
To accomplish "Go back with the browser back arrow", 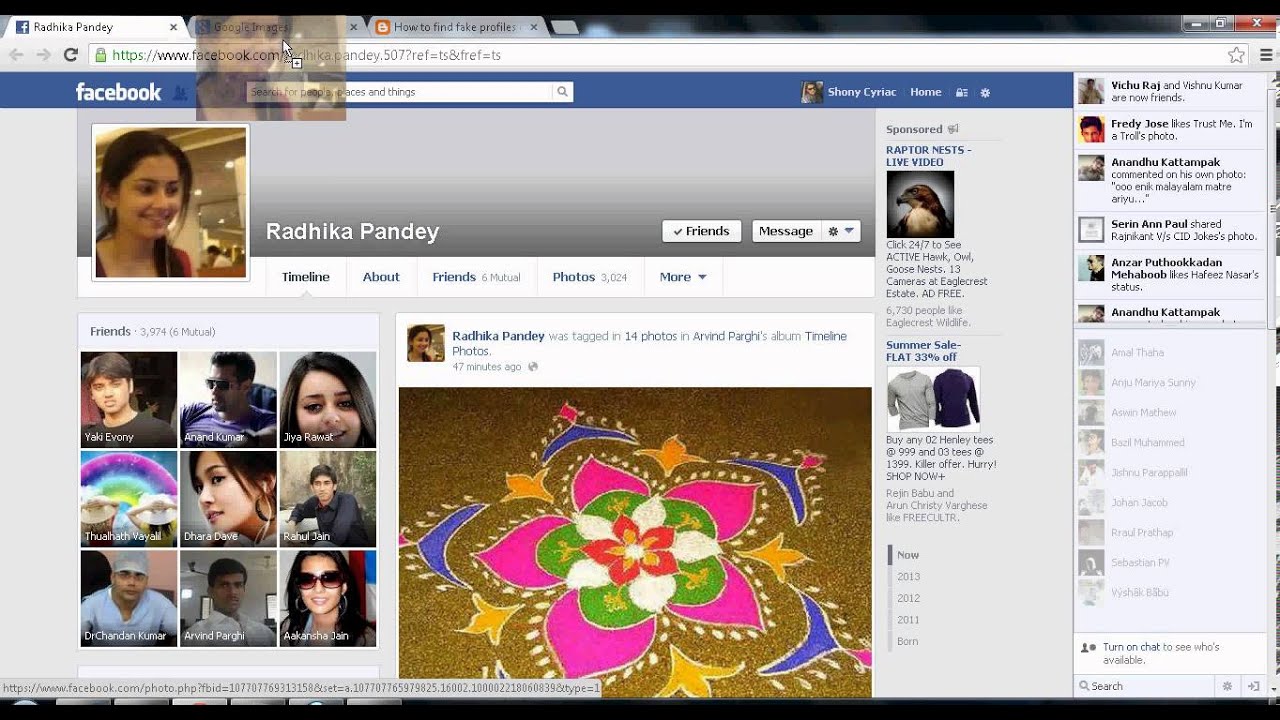I will (16, 55).
